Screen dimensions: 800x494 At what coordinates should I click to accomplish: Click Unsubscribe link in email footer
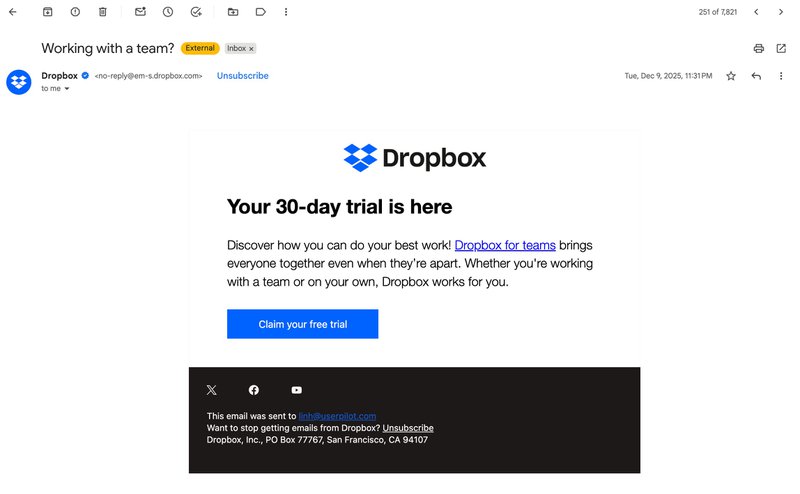pos(408,428)
